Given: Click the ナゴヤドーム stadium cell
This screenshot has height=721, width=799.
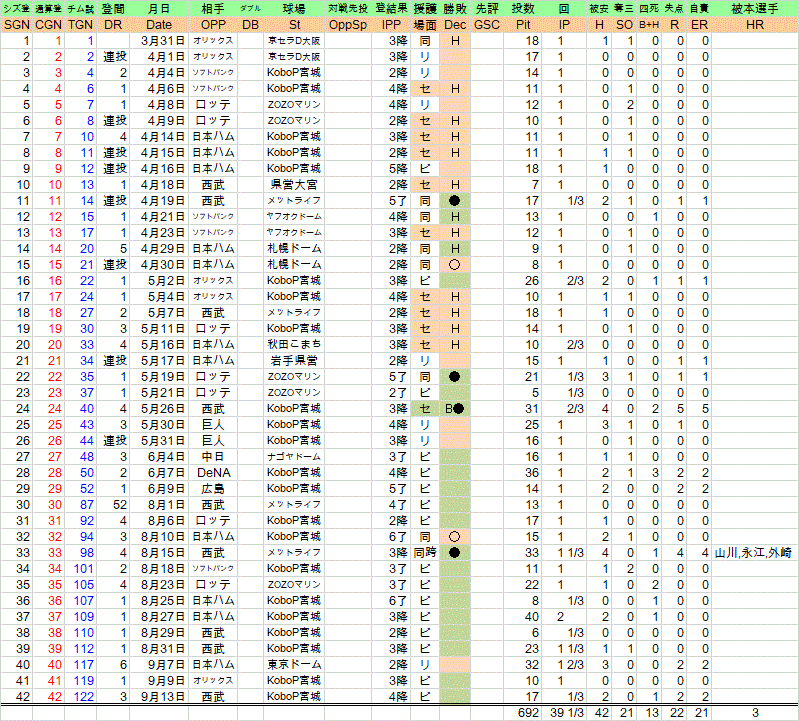Looking at the screenshot, I should pyautogui.click(x=294, y=457).
